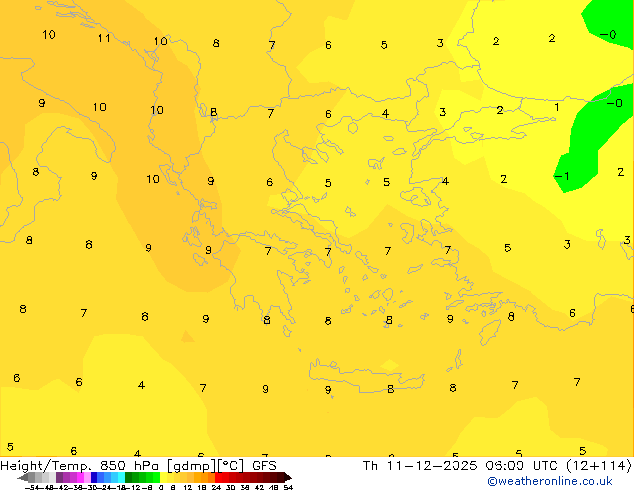Click the gray arrow at legend's left end
The height and width of the screenshot is (490, 634).
click(x=22, y=478)
